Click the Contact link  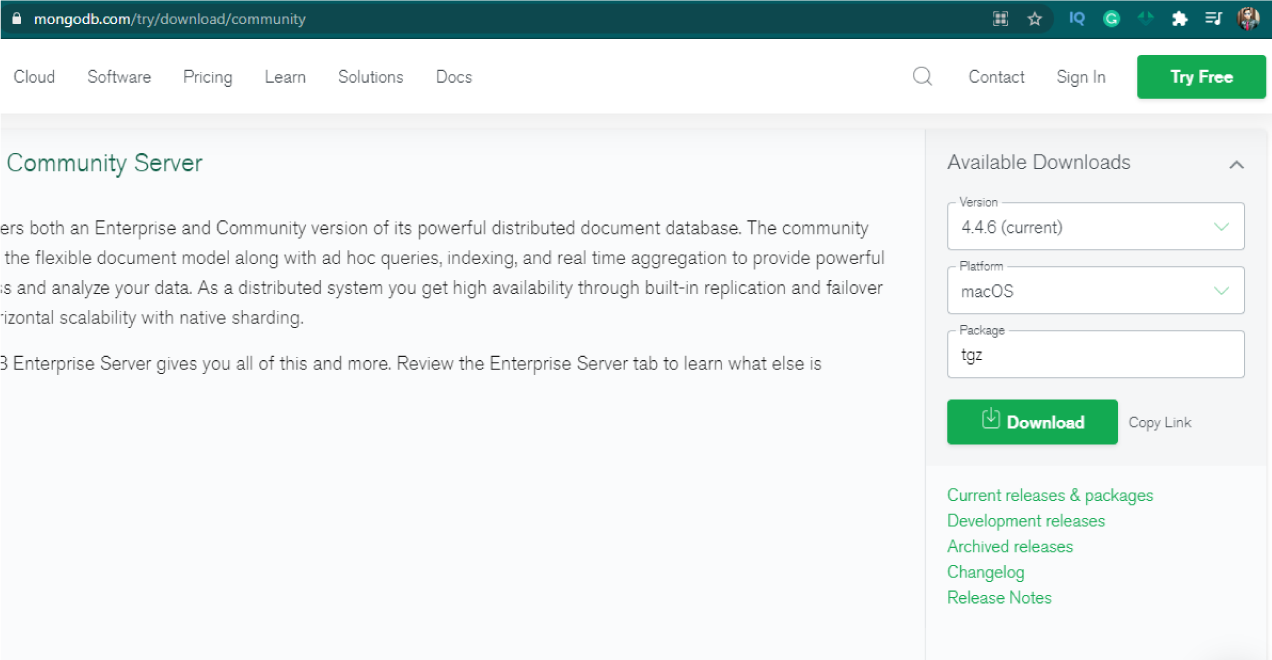click(996, 77)
